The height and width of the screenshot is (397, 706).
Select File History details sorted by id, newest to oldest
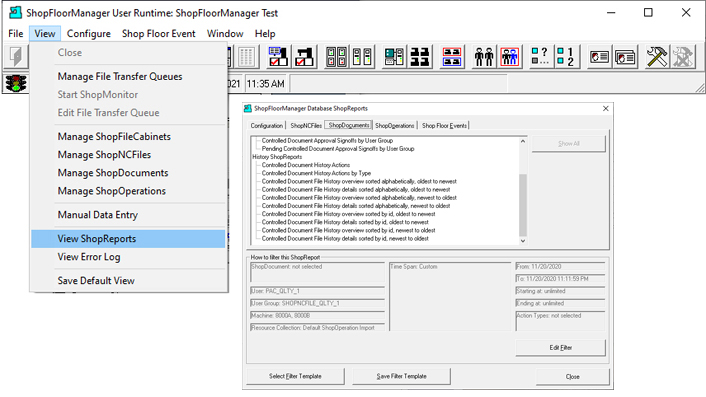click(345, 239)
